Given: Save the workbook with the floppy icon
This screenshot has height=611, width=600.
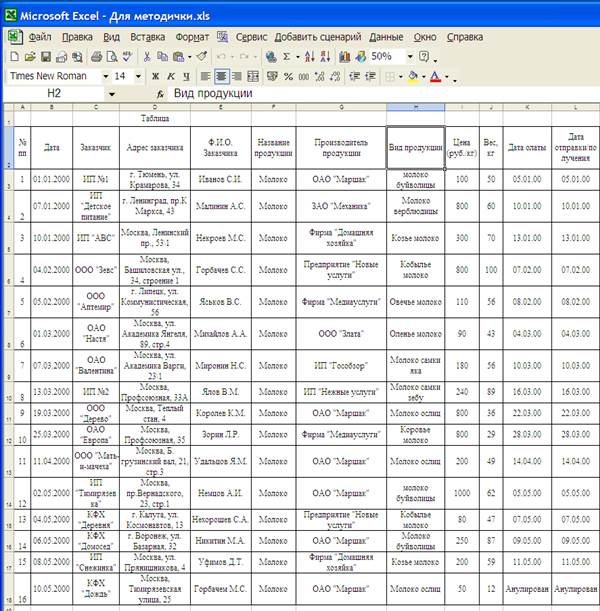Looking at the screenshot, I should pyautogui.click(x=46, y=57).
